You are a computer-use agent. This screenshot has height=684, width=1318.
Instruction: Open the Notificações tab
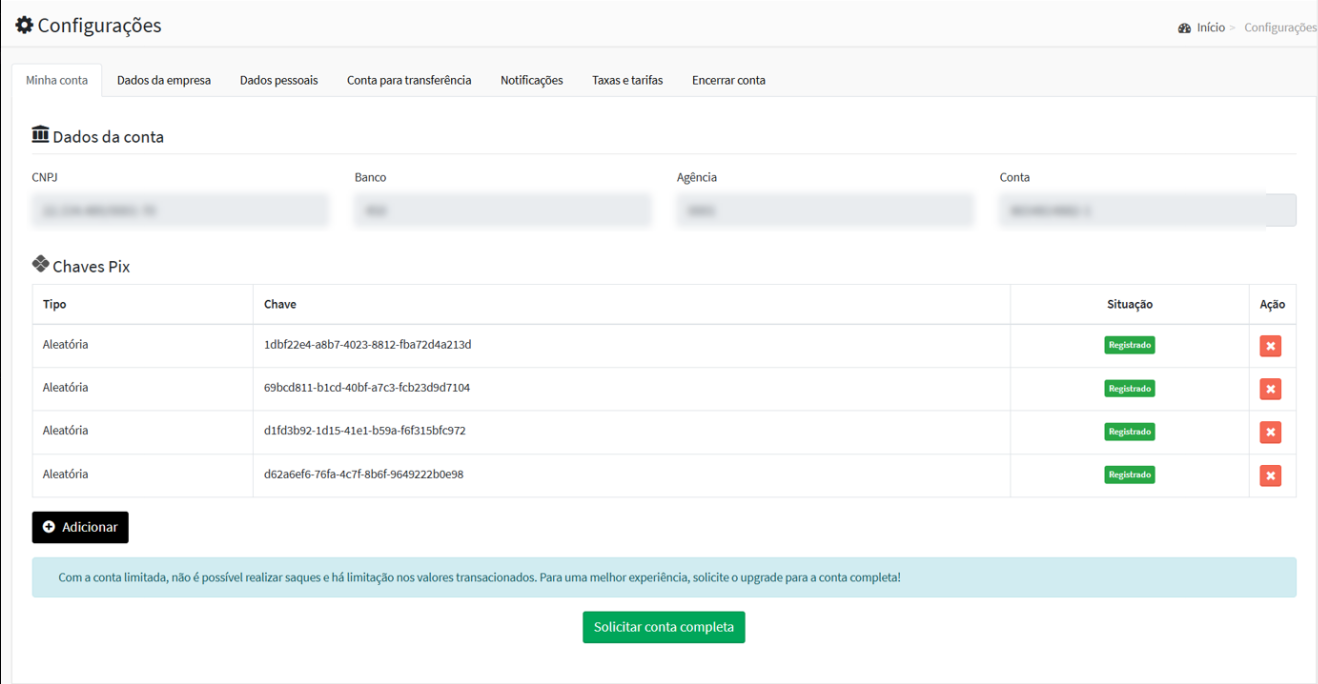click(532, 80)
